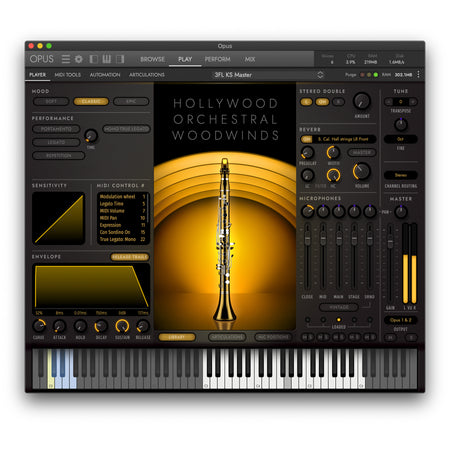Toggle the left panel view icon
Screen dimensions: 450x450
click(x=94, y=59)
